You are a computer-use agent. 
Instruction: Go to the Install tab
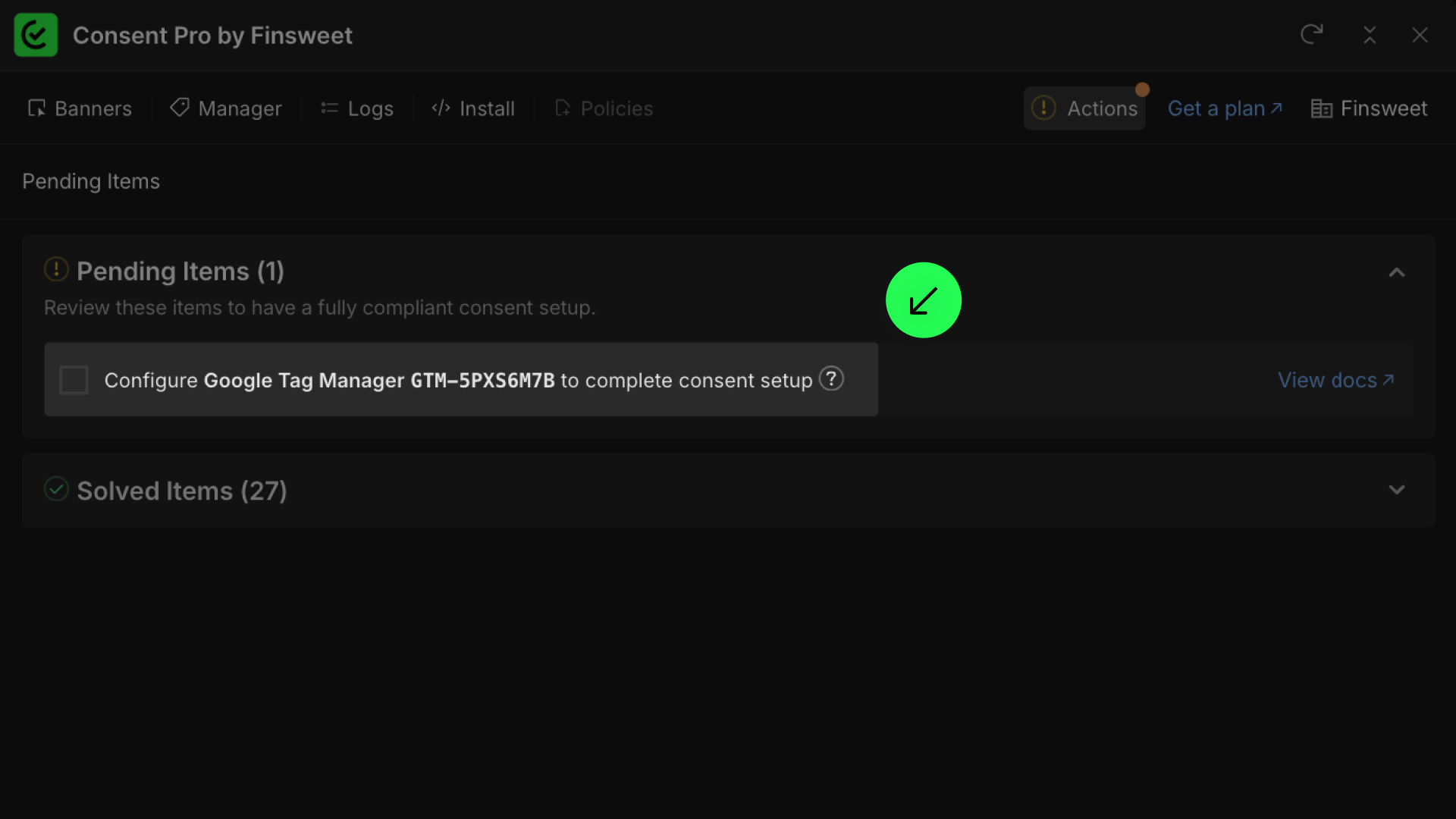coord(473,108)
